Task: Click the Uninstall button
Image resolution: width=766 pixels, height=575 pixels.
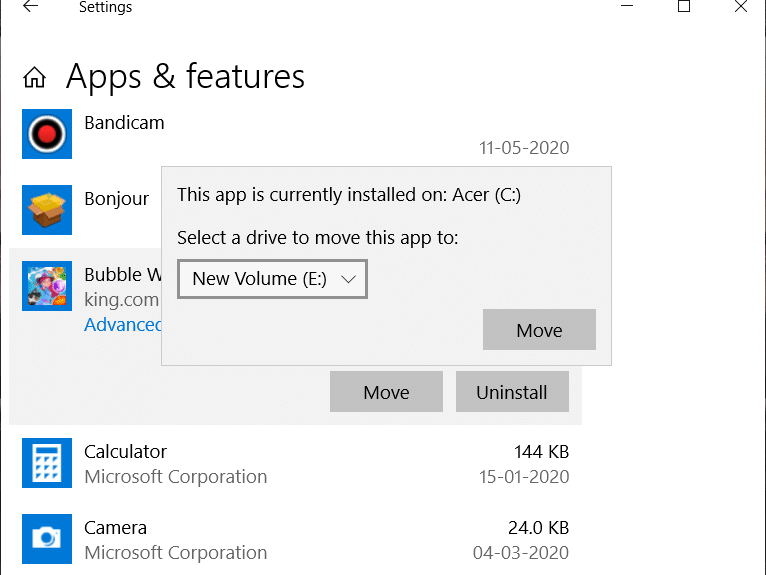Action: [512, 392]
